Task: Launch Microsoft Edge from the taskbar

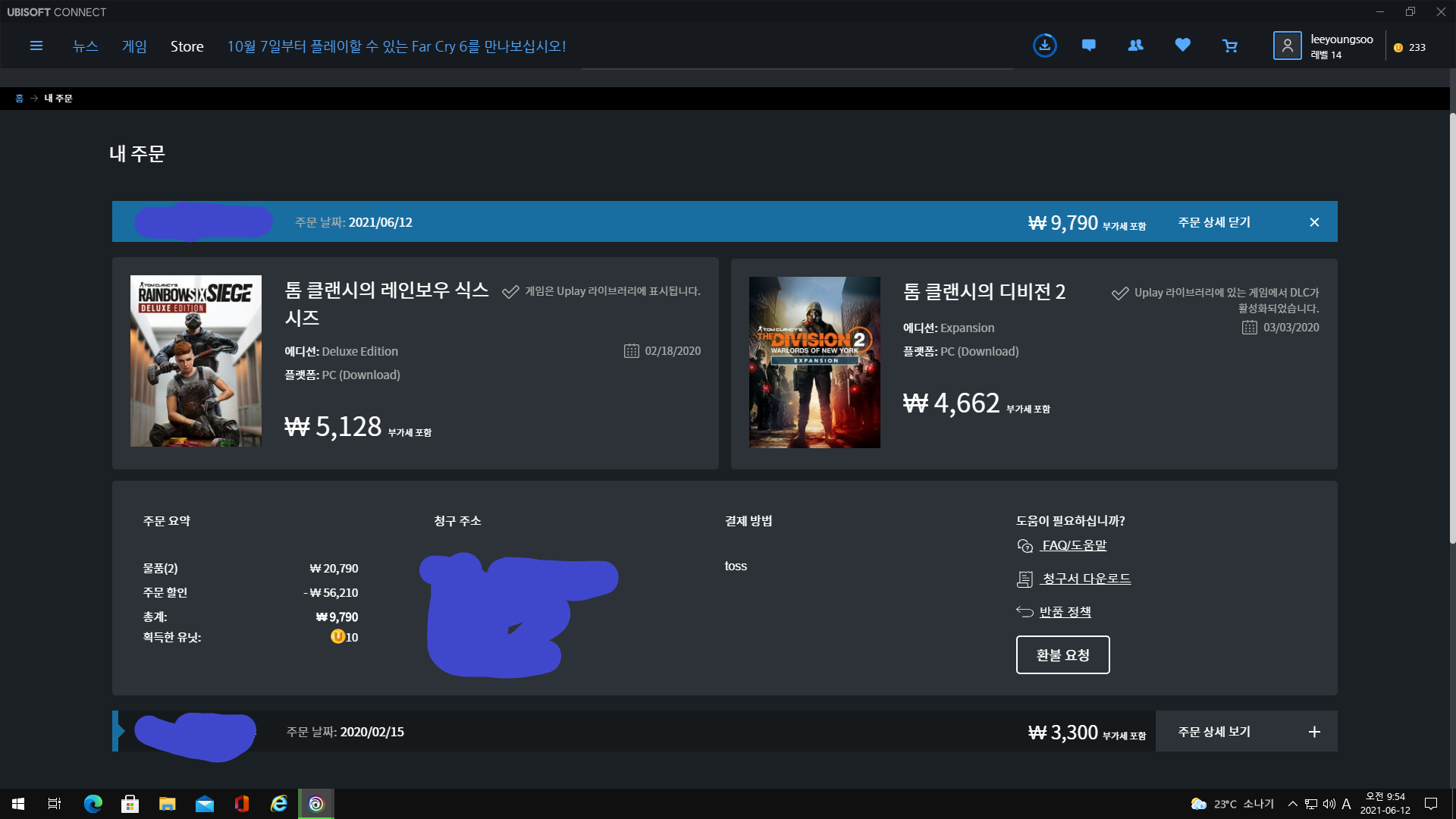Action: tap(93, 804)
